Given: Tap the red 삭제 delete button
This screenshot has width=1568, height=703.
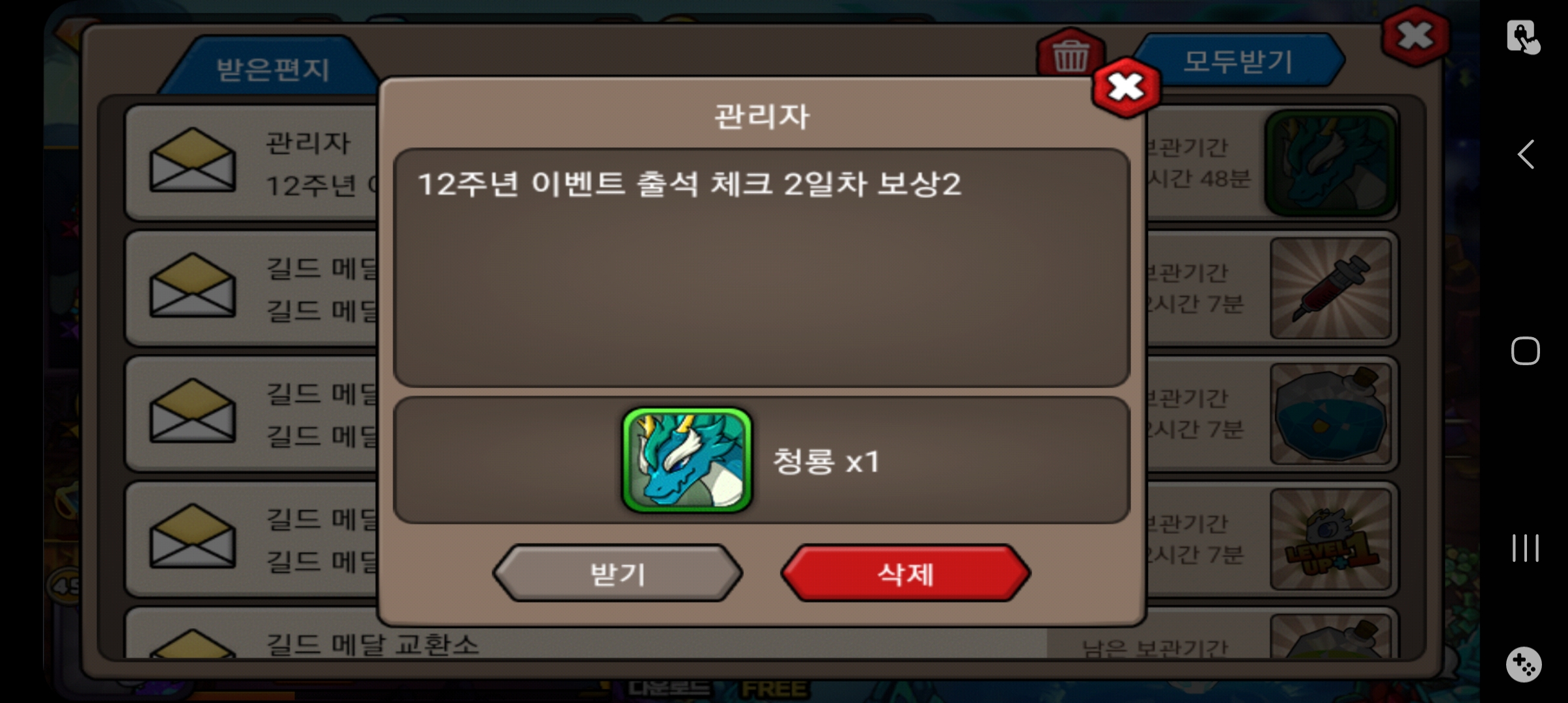Looking at the screenshot, I should (x=906, y=573).
